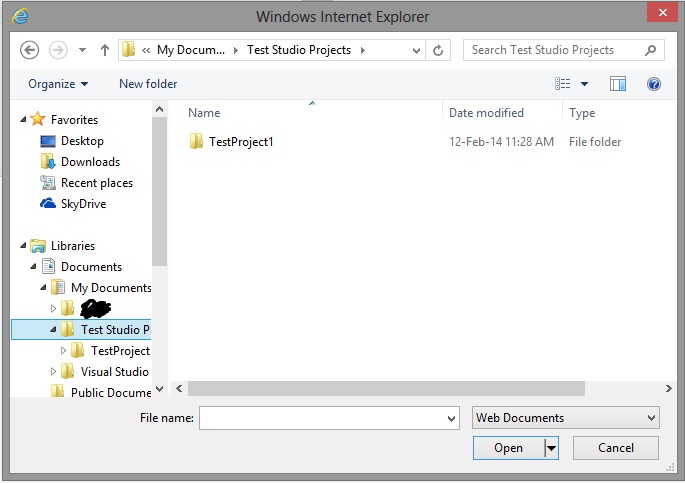The width and height of the screenshot is (685, 483).
Task: Expand the Visual Studio tree node
Action: (53, 372)
